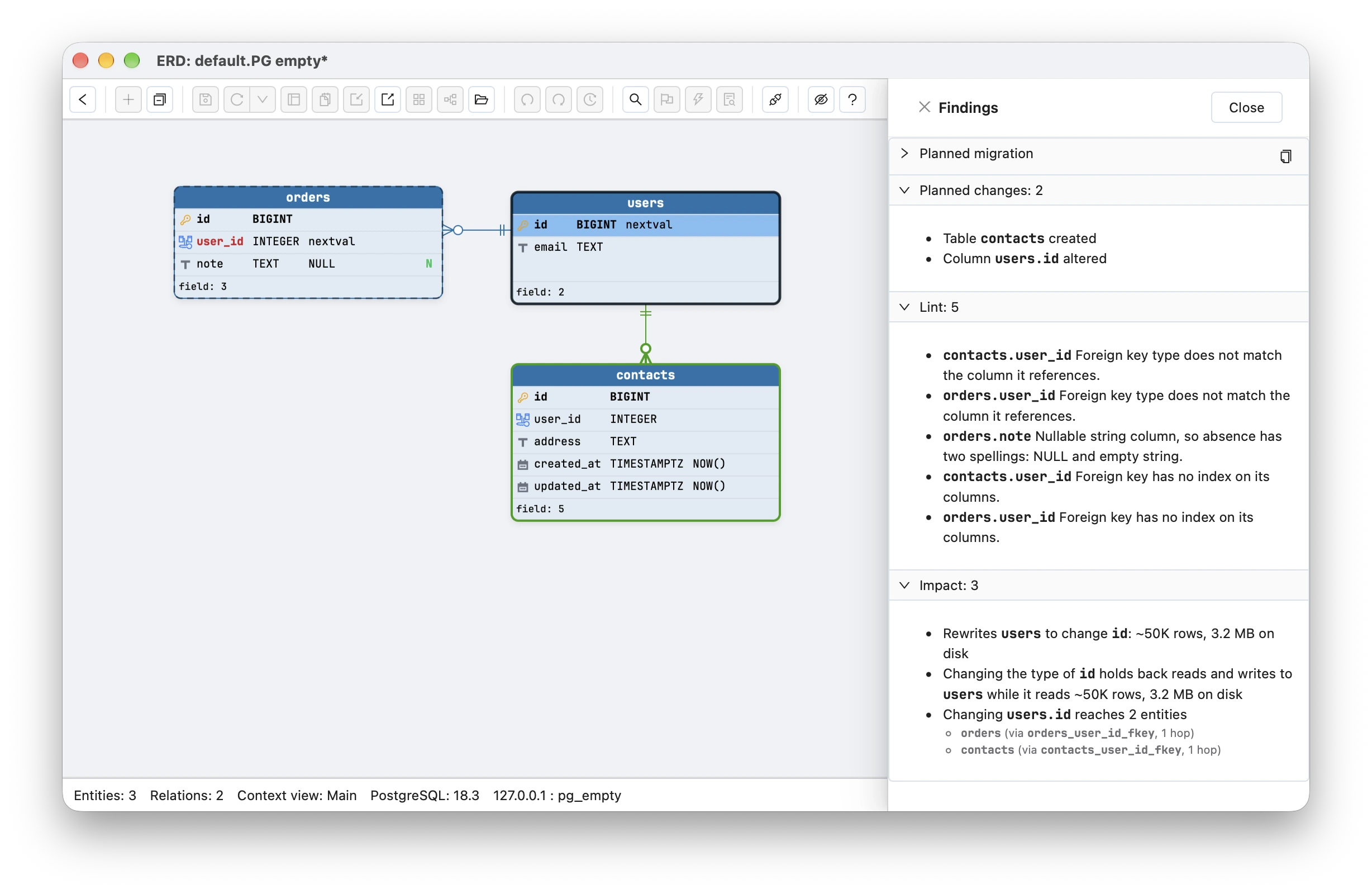The height and width of the screenshot is (894, 1372).
Task: Click the lightning bolt toolbar icon
Action: 698,100
